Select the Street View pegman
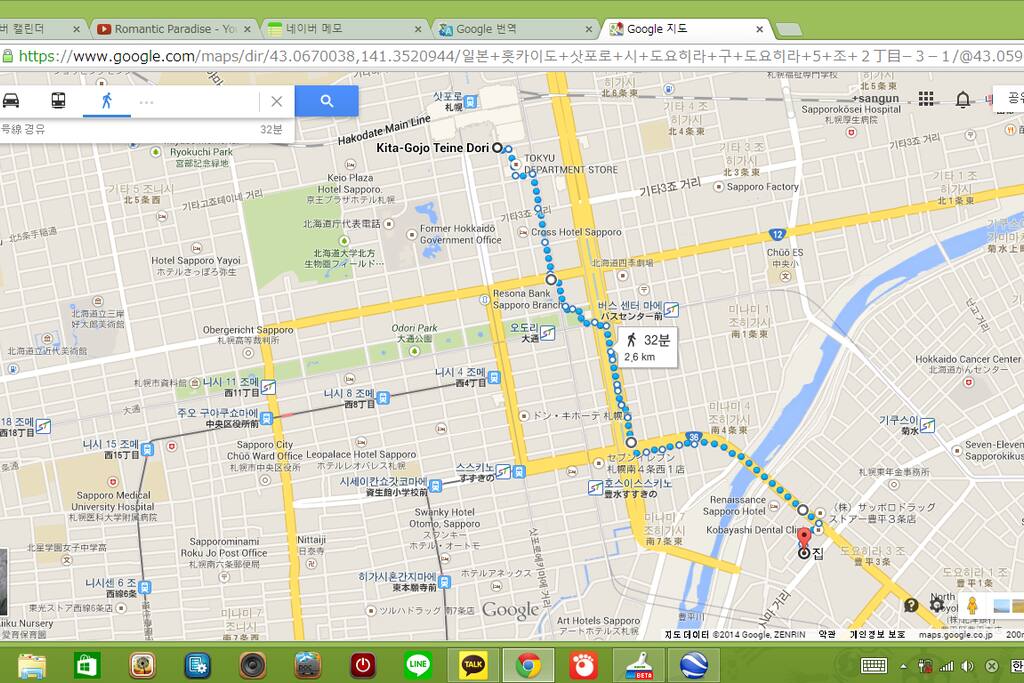The width and height of the screenshot is (1024, 683). click(972, 605)
